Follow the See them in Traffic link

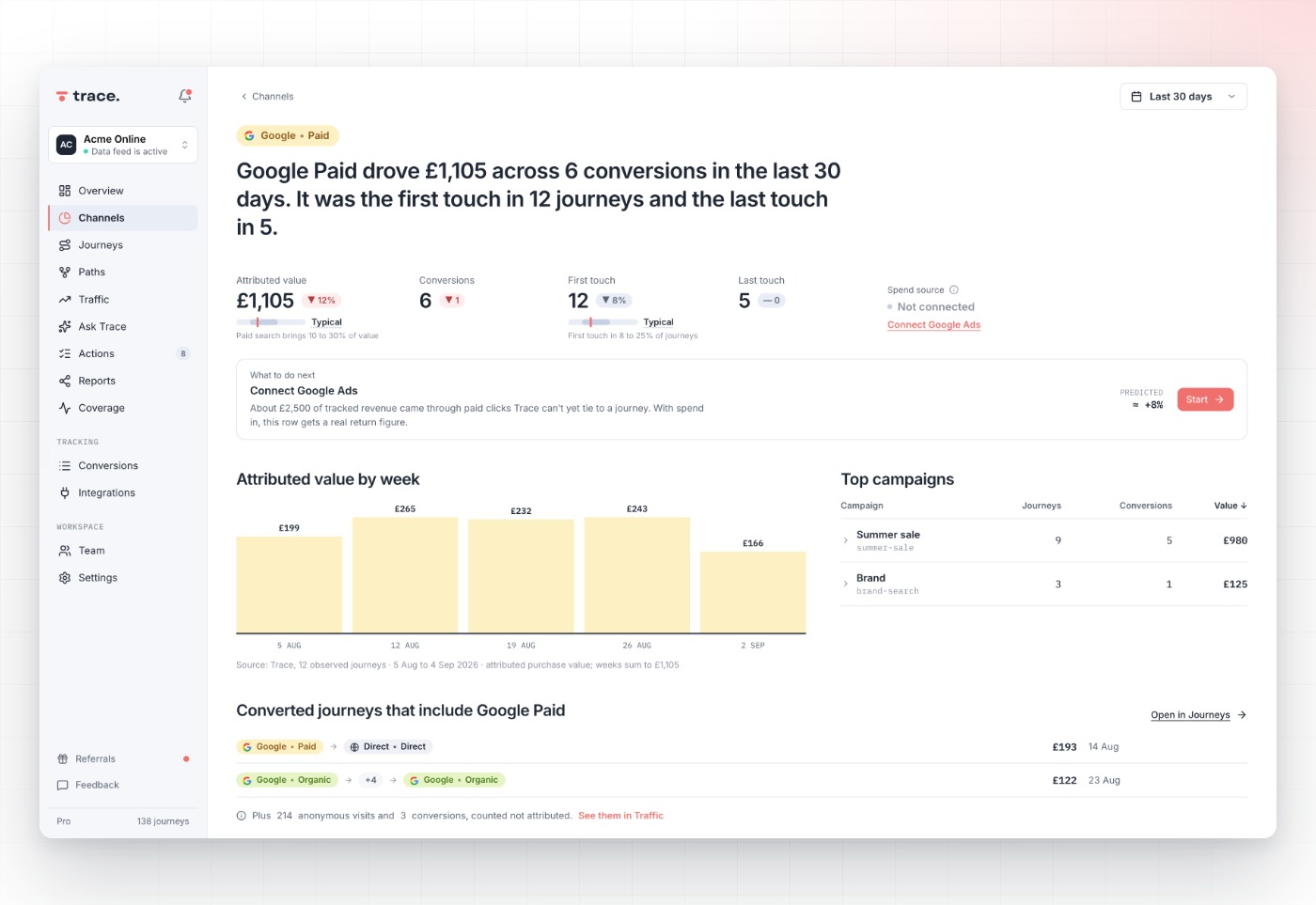pyautogui.click(x=621, y=816)
